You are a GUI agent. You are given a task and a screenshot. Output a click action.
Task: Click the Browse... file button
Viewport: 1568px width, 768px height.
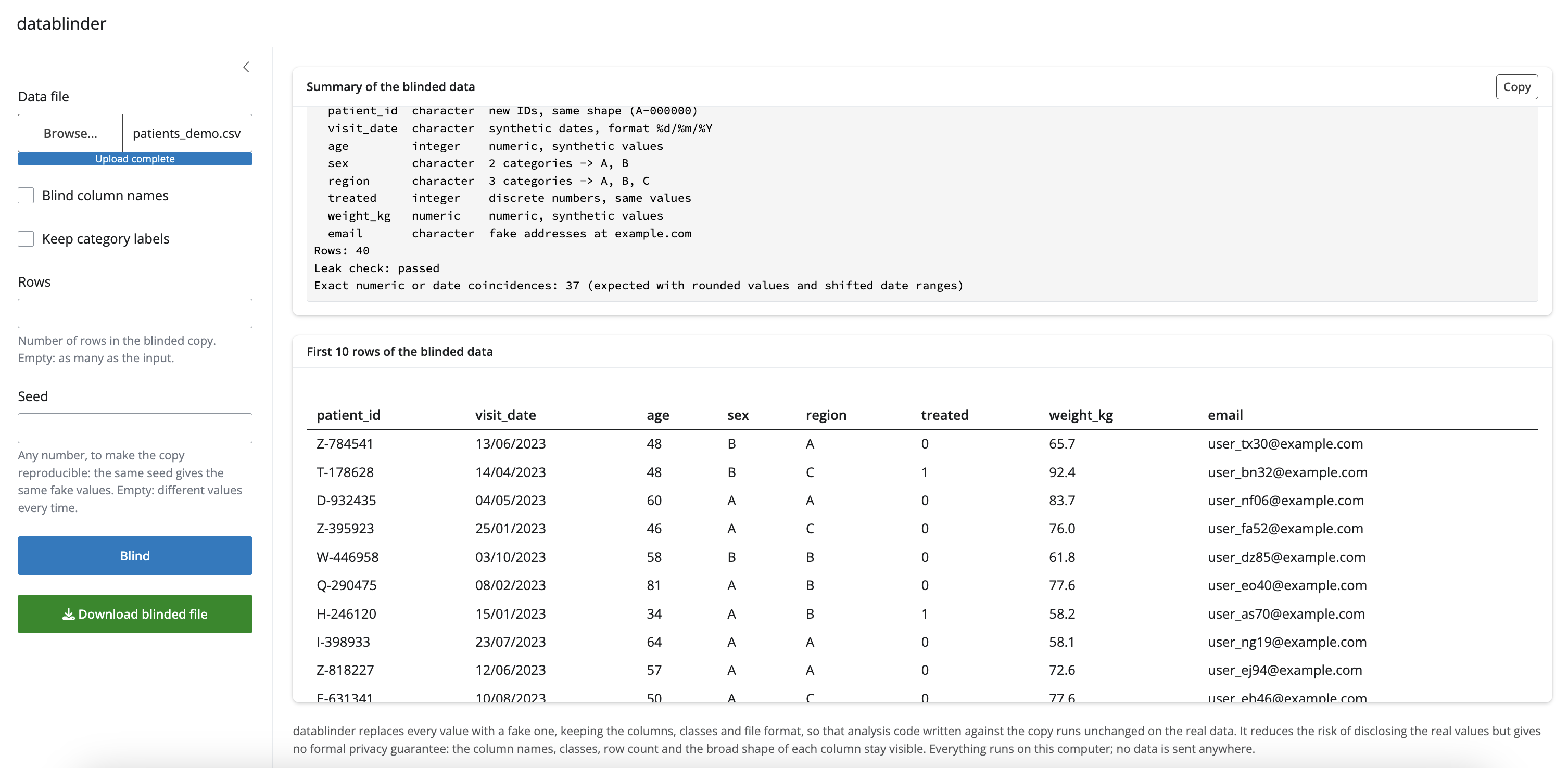pyautogui.click(x=70, y=133)
